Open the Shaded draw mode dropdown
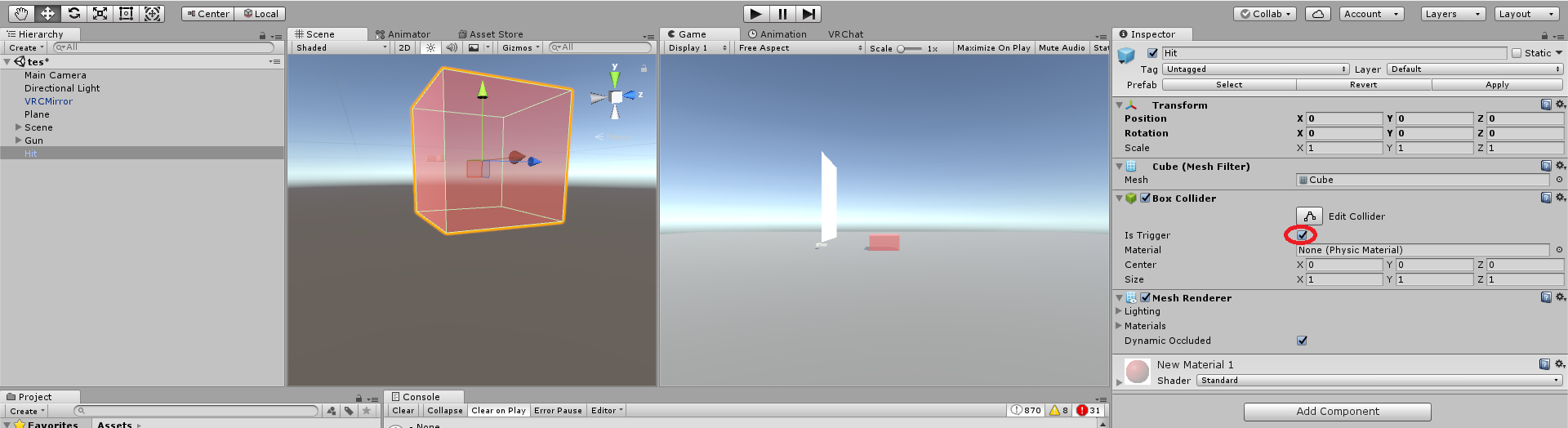This screenshot has height=428, width=1568. coord(341,47)
